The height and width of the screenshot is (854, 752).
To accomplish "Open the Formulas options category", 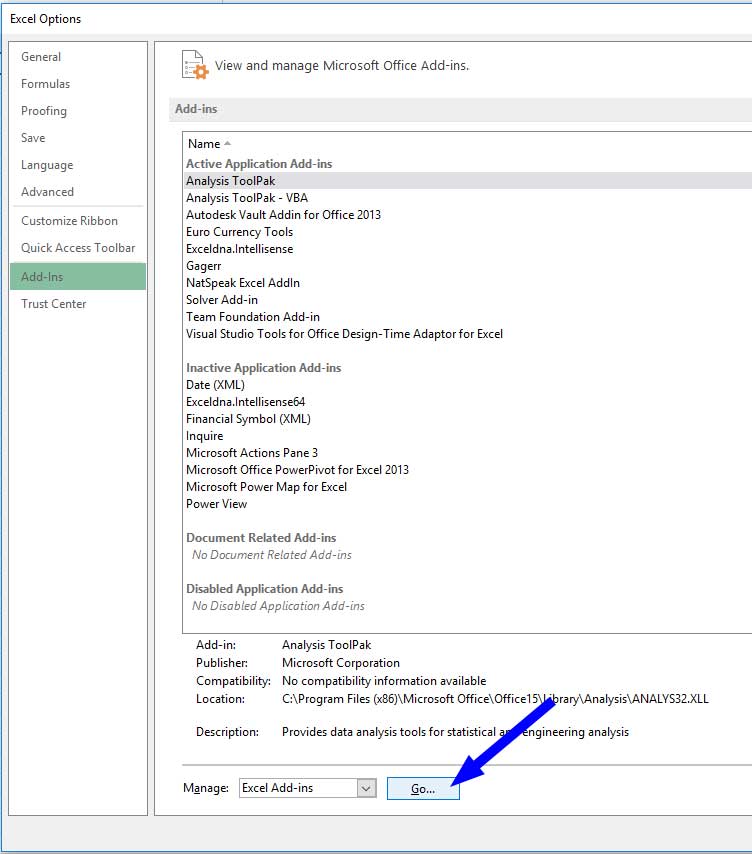I will 78,84.
